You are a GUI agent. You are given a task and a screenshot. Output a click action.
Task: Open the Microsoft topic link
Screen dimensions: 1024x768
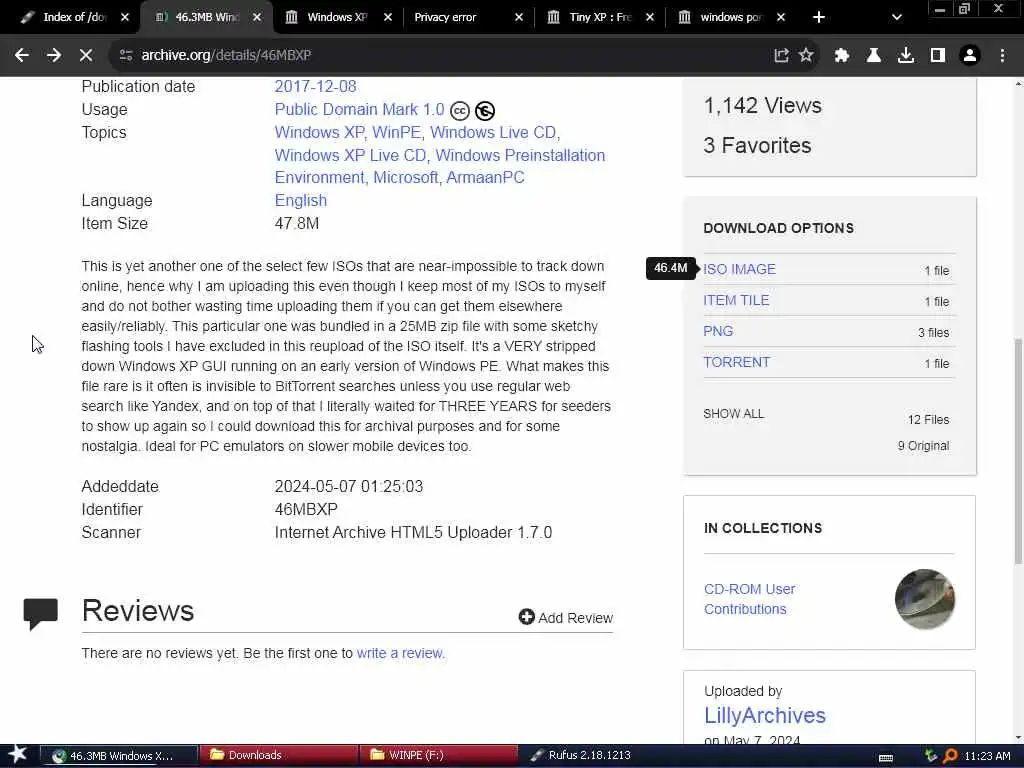tap(406, 178)
